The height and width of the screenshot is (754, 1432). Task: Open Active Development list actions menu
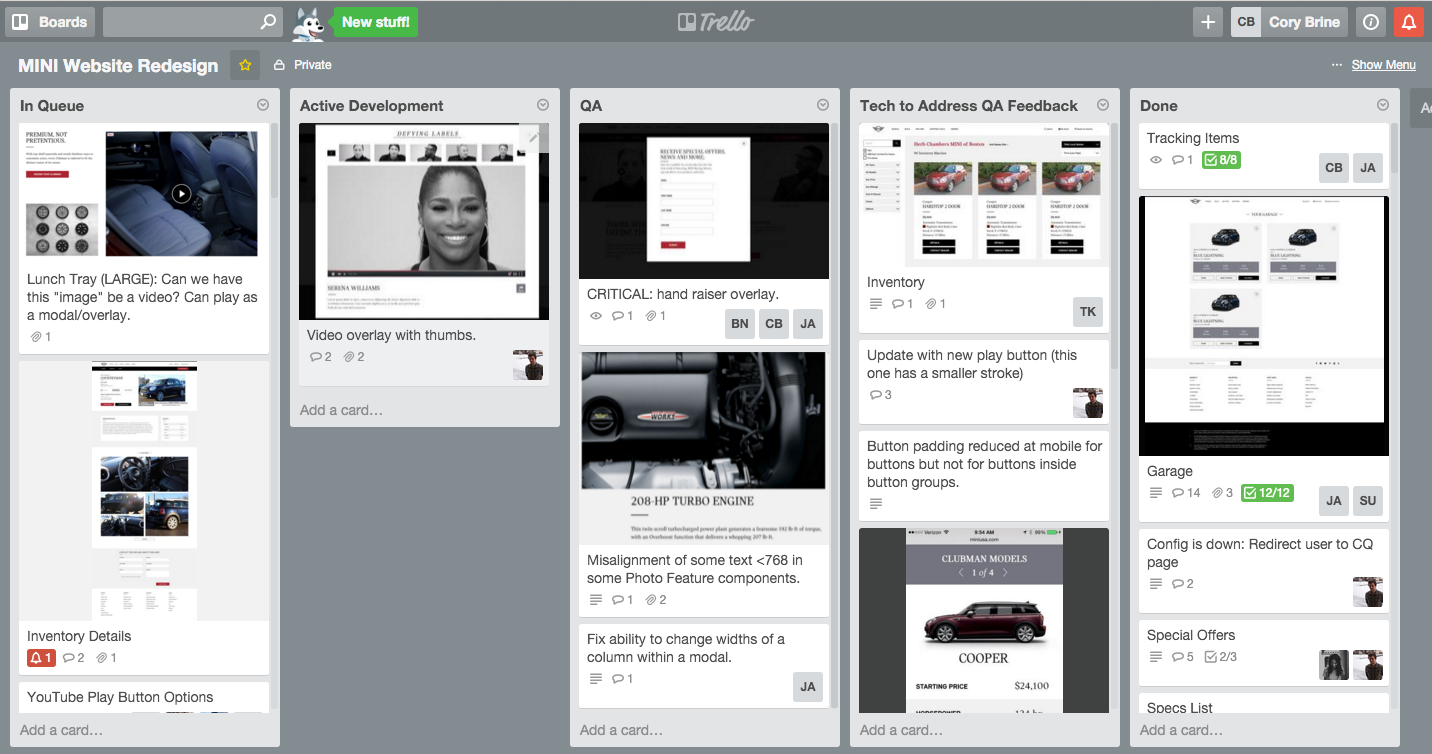tap(543, 105)
